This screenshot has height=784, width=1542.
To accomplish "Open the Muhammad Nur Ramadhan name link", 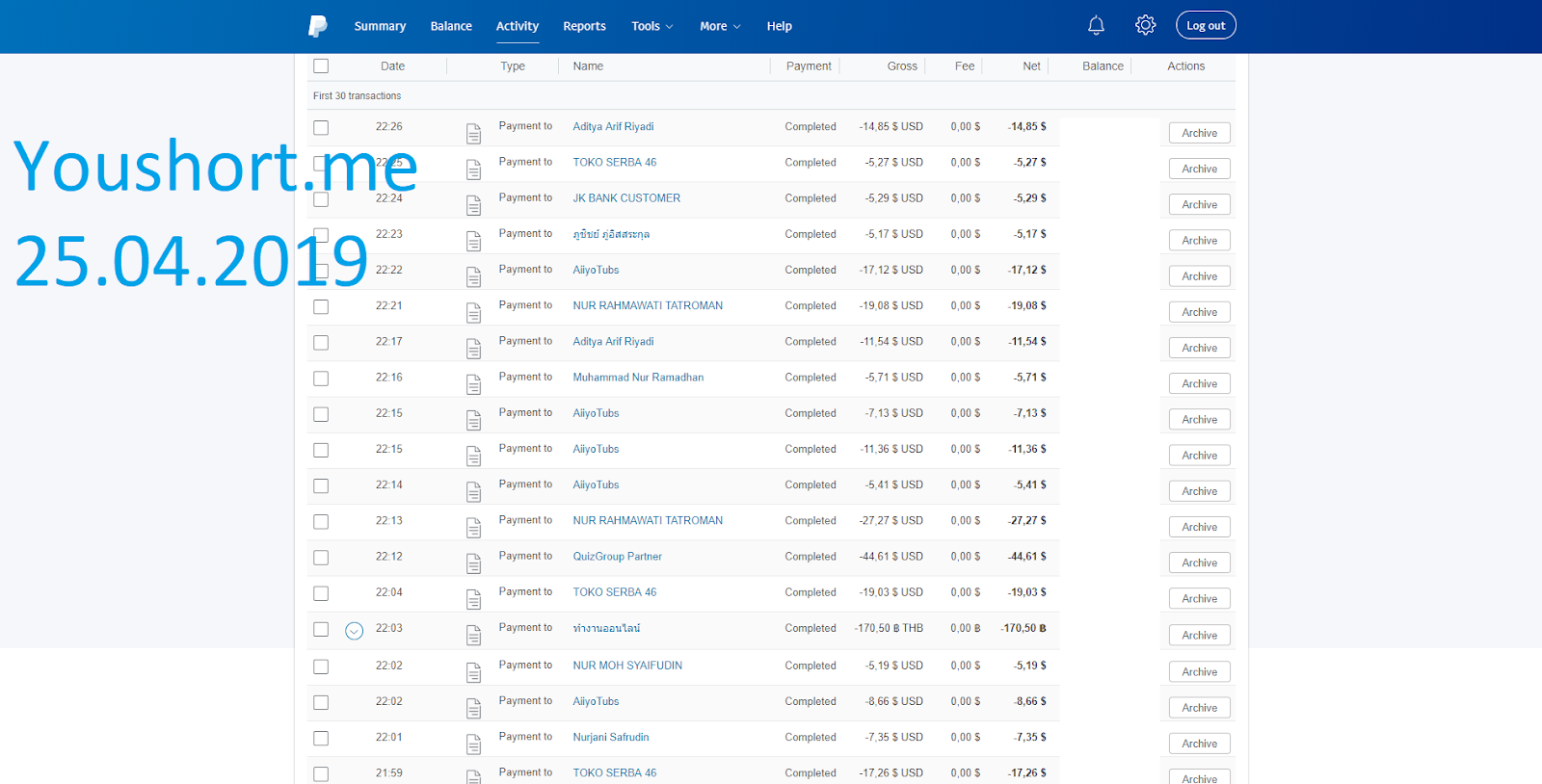I will 638,378.
